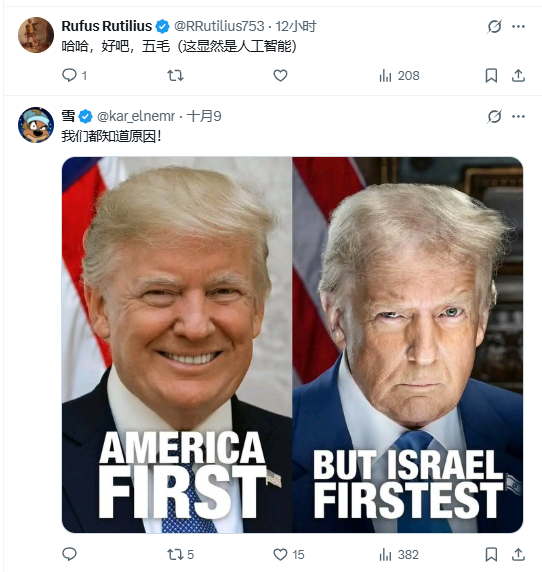Image resolution: width=542 pixels, height=572 pixels.
Task: Open the America First meme image
Action: click(292, 345)
